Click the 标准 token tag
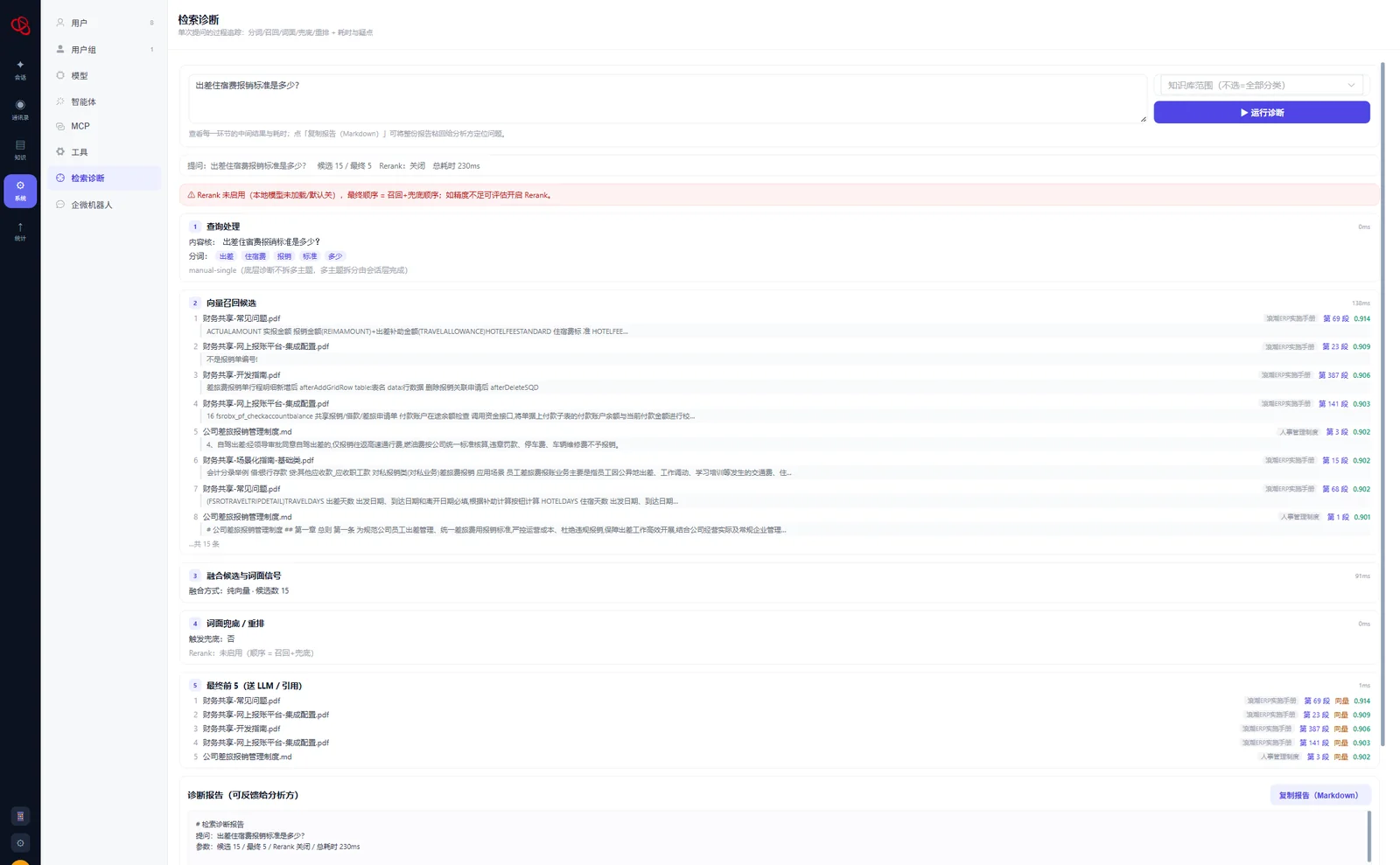Screen dimensions: 1400x865 pos(310,256)
